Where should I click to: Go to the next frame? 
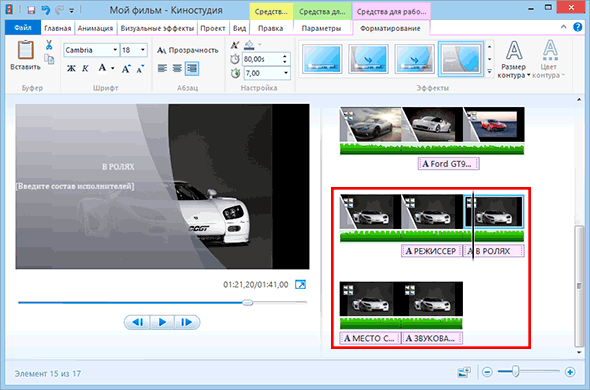187,322
